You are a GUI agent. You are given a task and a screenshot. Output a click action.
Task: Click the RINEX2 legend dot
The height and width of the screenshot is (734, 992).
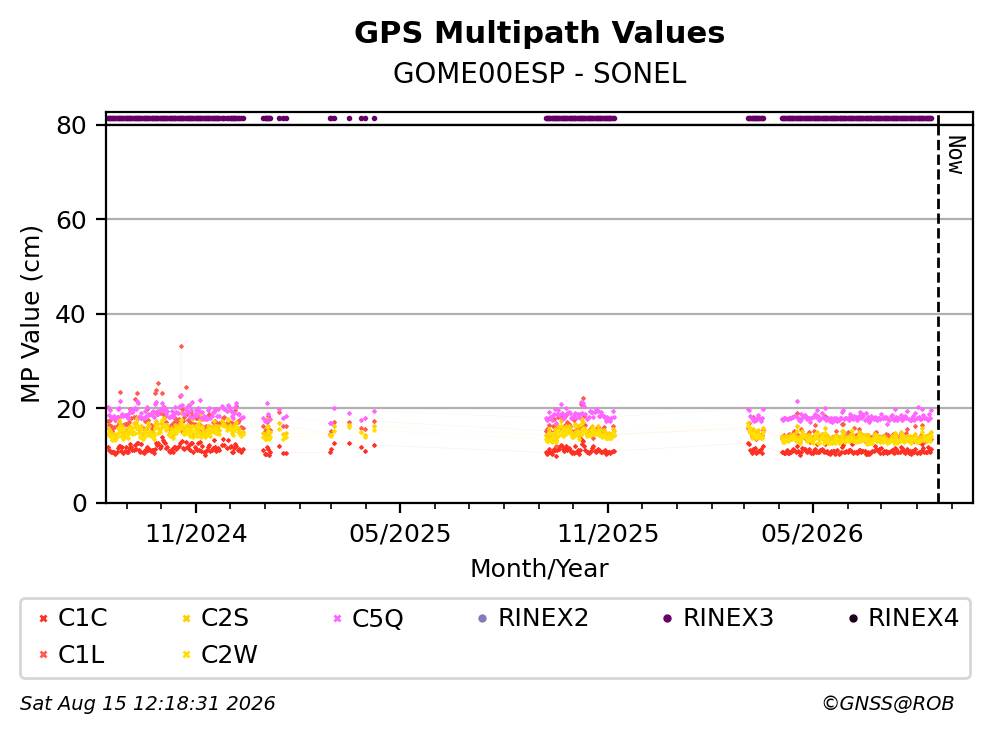click(x=483, y=618)
